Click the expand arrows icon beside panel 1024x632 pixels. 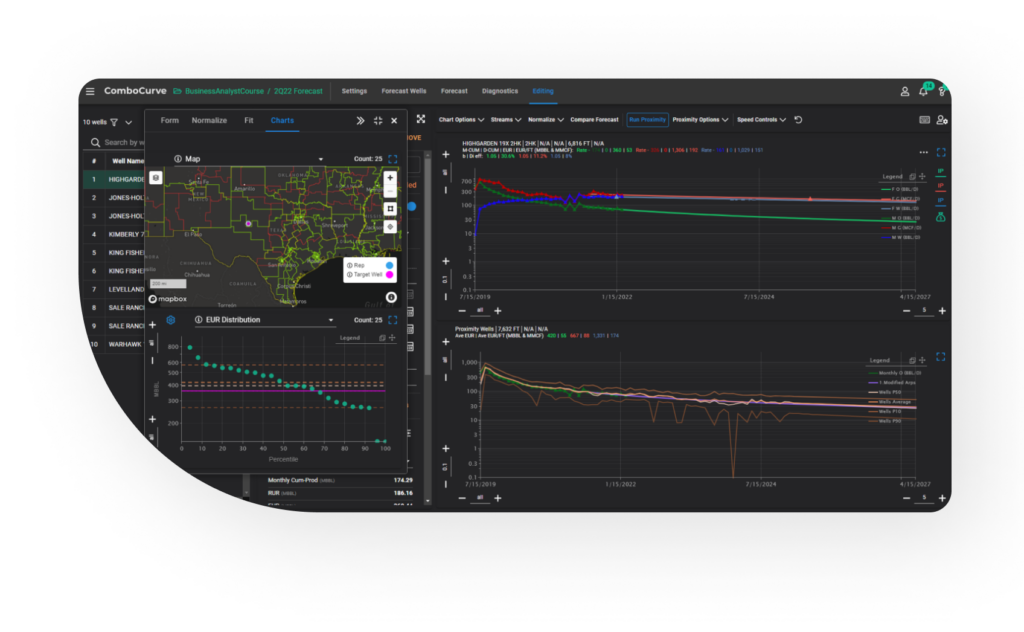(x=421, y=119)
